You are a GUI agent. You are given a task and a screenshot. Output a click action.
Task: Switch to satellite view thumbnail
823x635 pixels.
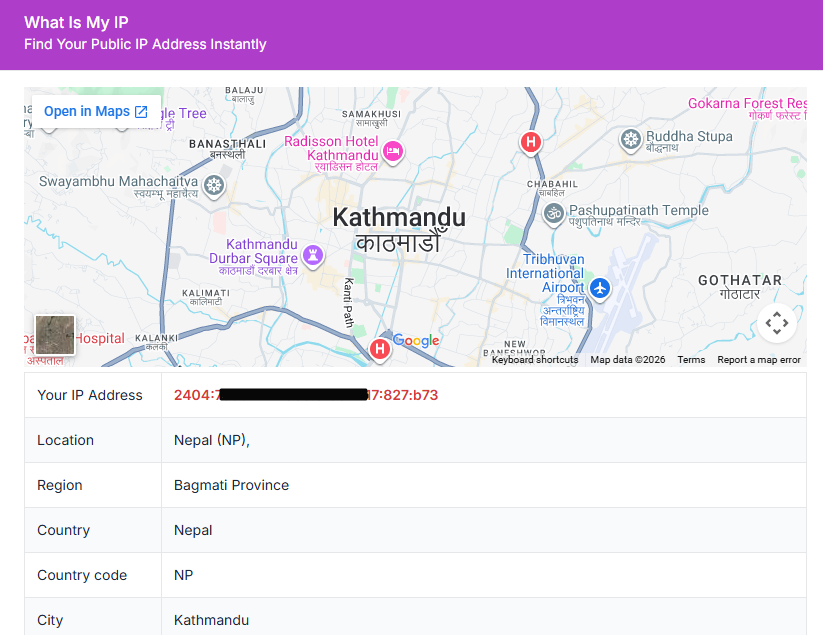(x=55, y=335)
